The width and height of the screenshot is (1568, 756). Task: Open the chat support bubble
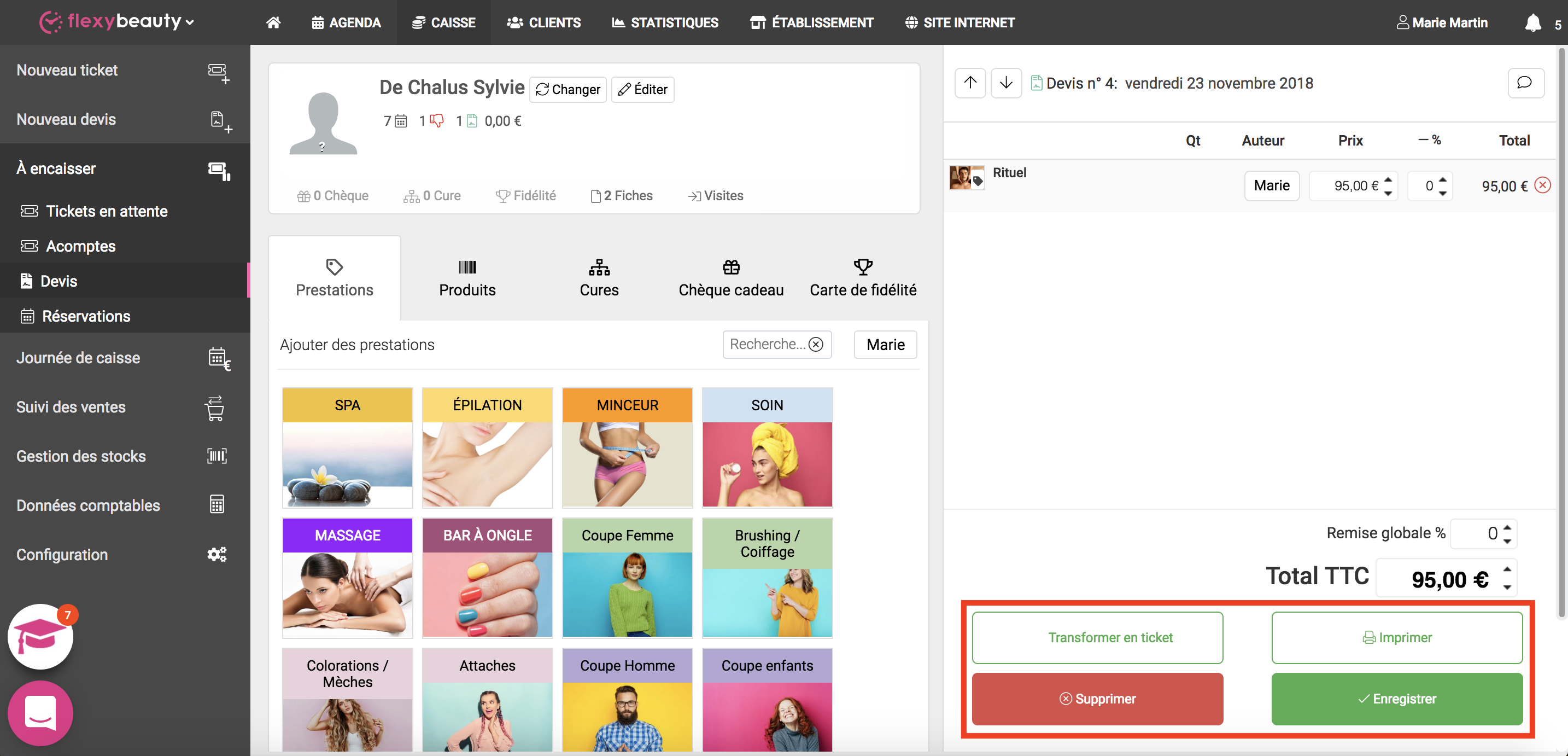point(40,713)
